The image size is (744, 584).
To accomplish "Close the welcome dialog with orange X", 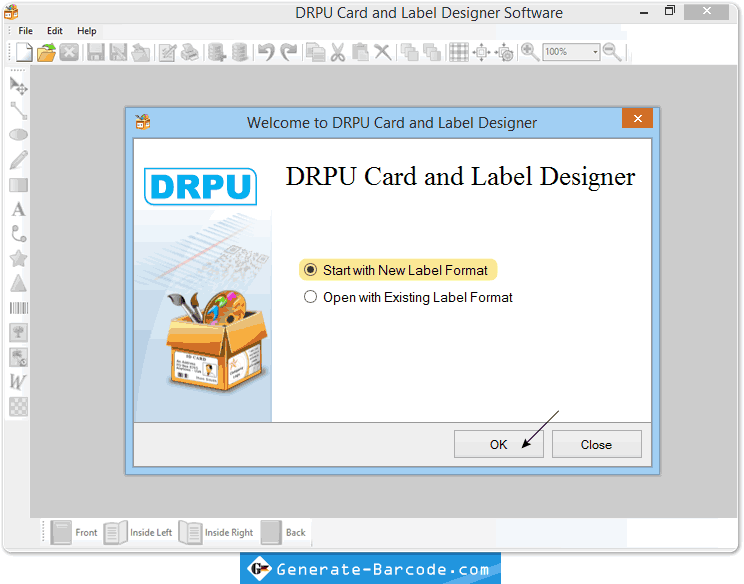I will 637,119.
